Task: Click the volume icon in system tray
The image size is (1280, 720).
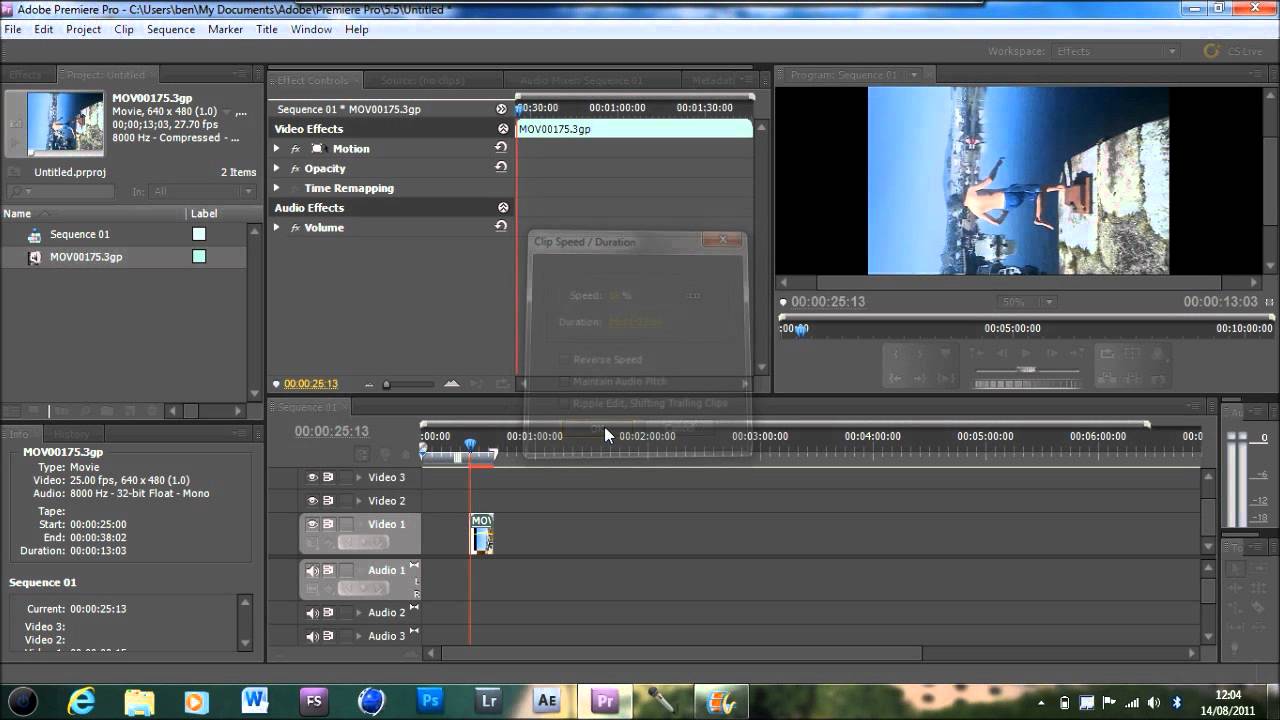Action: coord(1152,701)
